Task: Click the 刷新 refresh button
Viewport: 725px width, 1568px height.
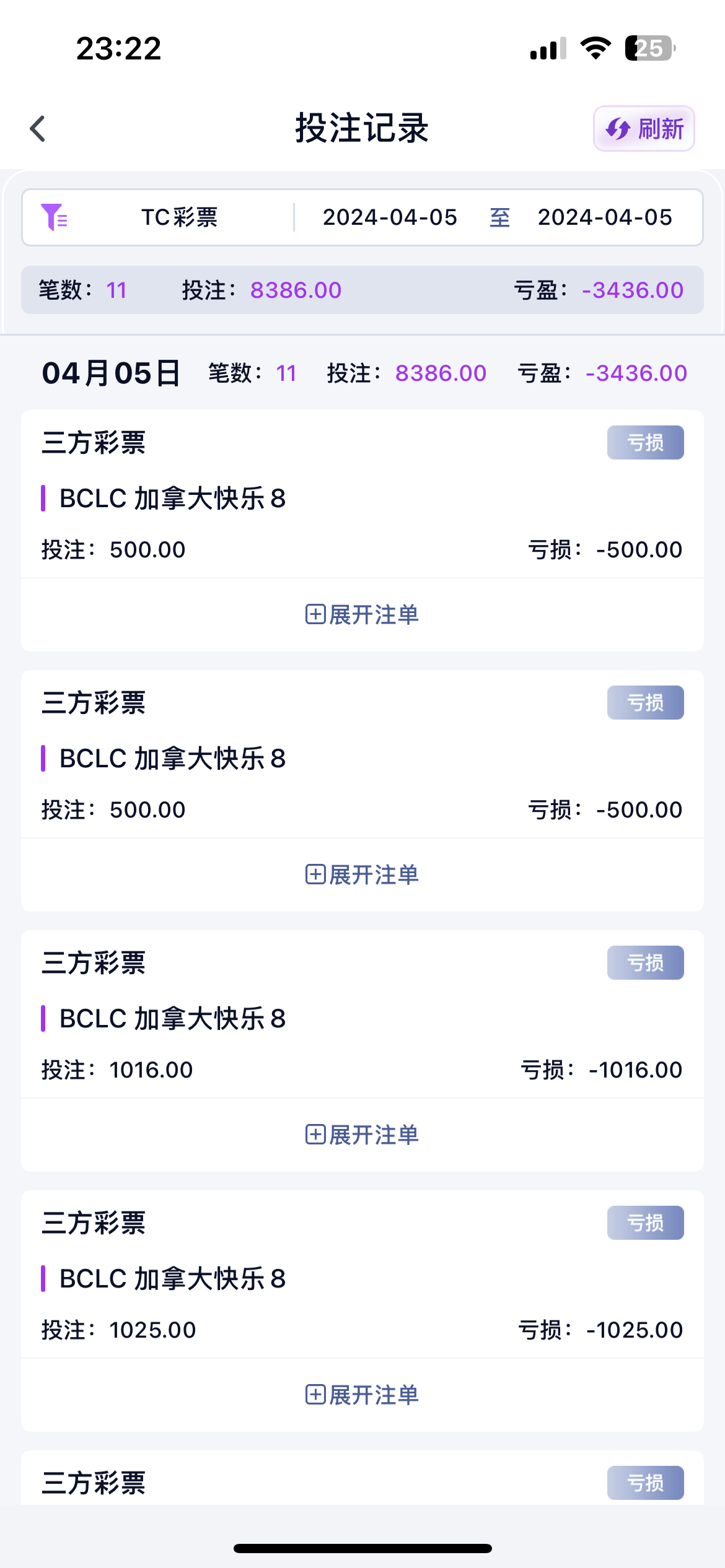Action: (644, 129)
